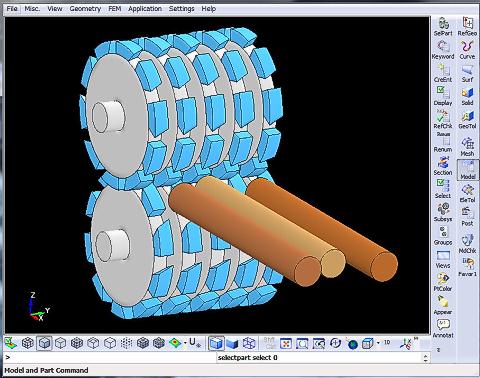This screenshot has height=378, width=480.
Task: Click the PtColor part color icon
Action: click(443, 282)
